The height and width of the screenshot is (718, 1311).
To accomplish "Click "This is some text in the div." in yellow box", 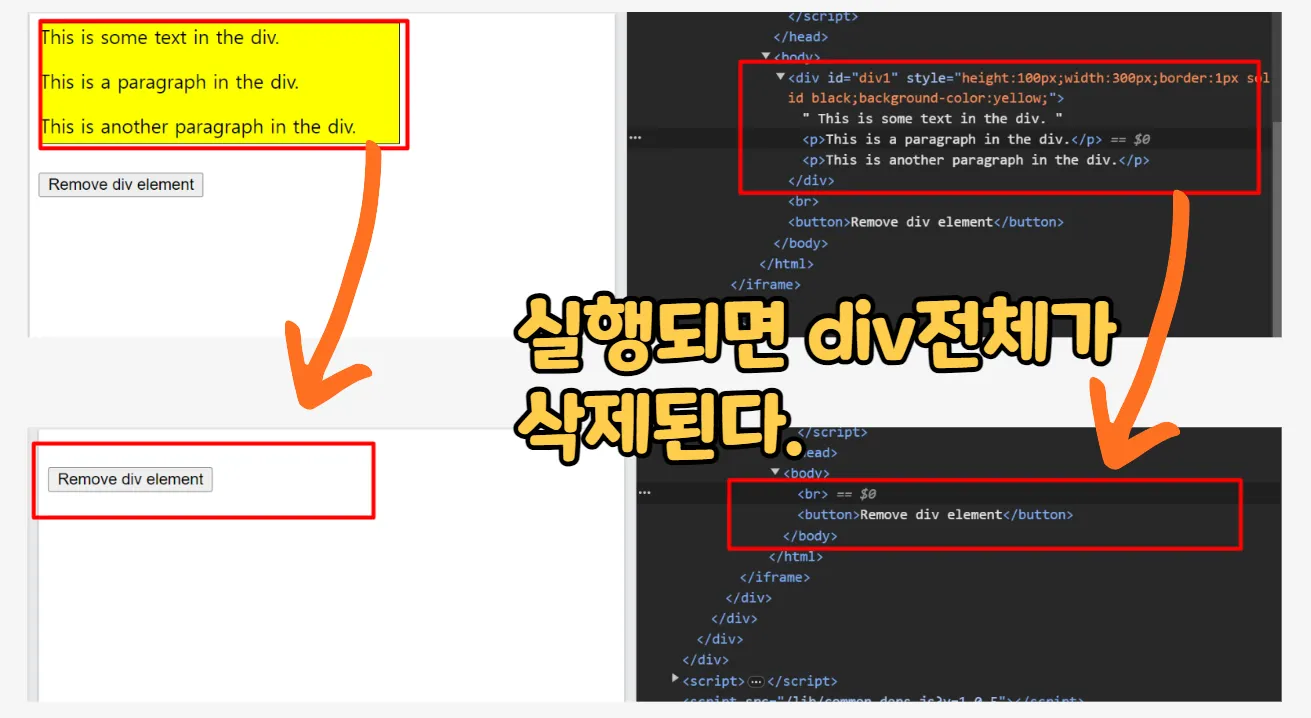I will tap(160, 38).
